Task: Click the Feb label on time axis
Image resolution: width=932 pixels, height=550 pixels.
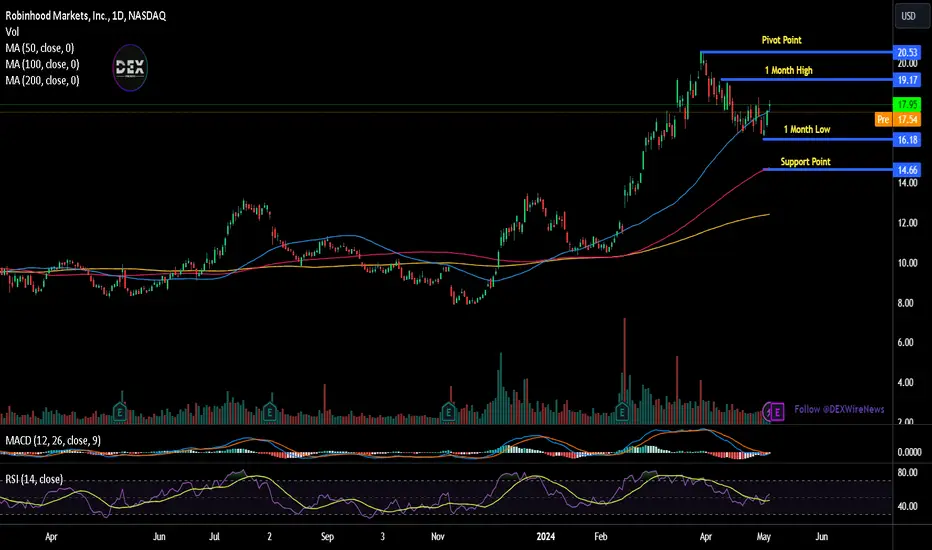Action: [601, 536]
